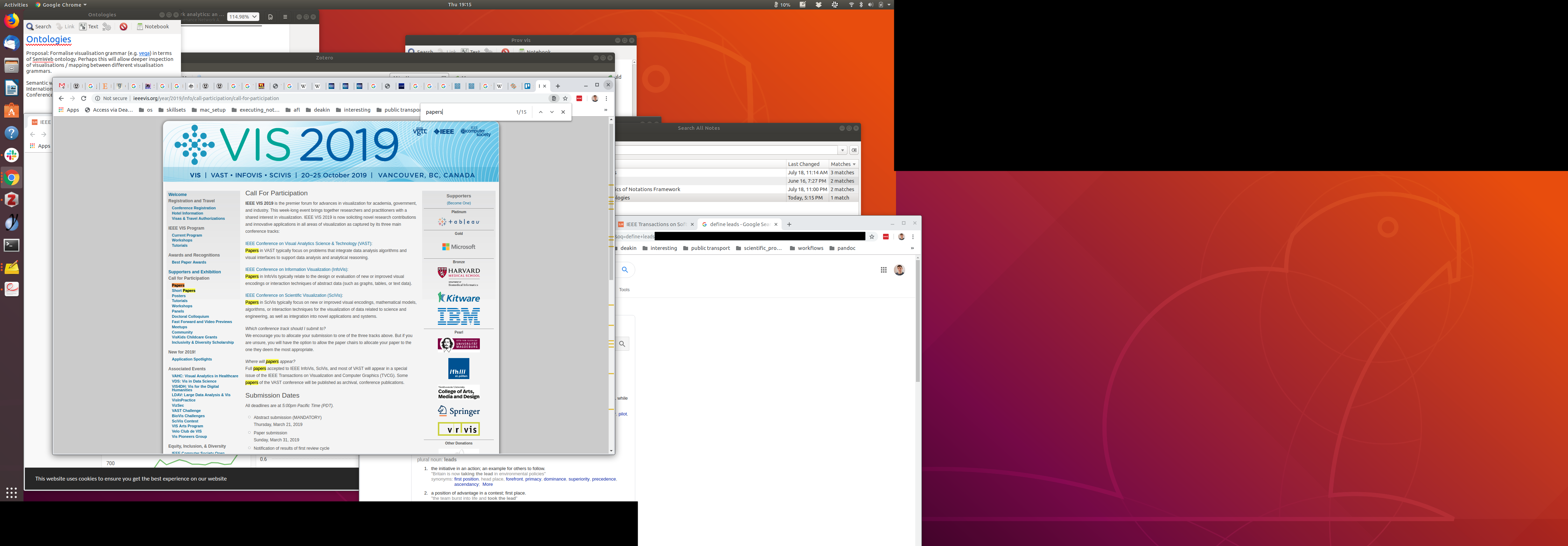
Task: Click the Matches column sort arrow
Action: coord(854,164)
